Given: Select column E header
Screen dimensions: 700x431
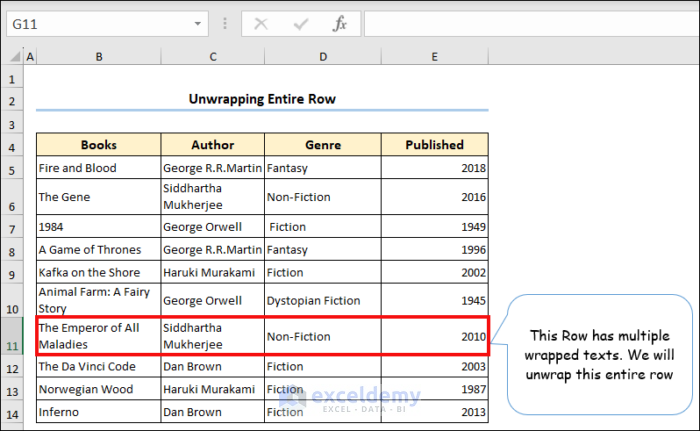Looking at the screenshot, I should tap(434, 57).
